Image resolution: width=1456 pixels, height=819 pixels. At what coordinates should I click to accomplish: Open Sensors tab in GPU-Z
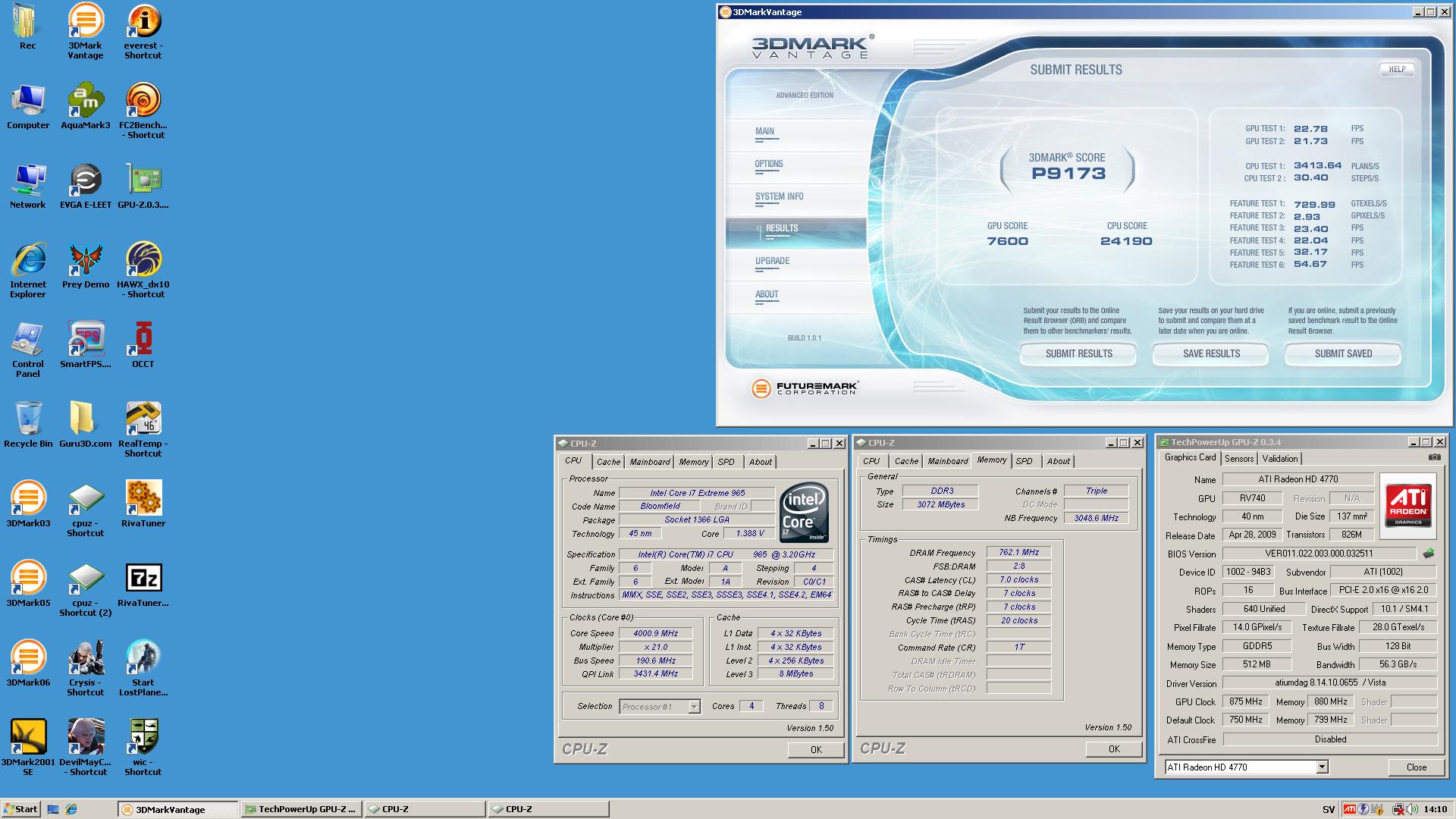(x=1239, y=459)
